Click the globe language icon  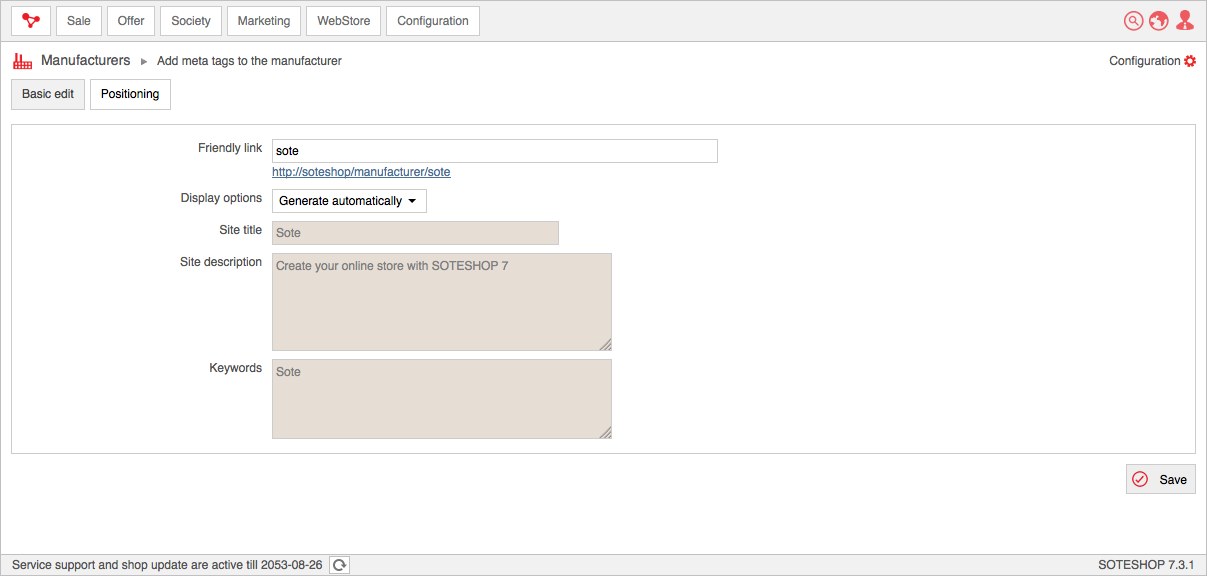pos(1159,21)
